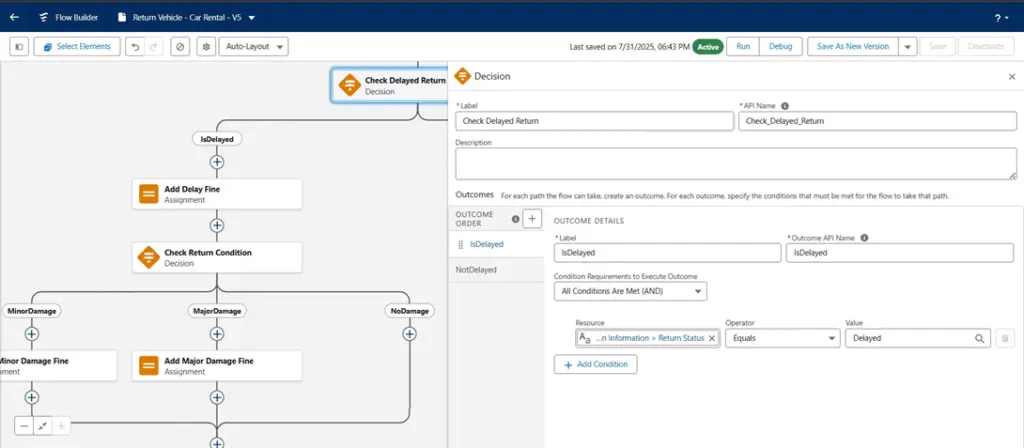Image resolution: width=1024 pixels, height=448 pixels.
Task: Open Condition Requirements dropdown
Action: [x=630, y=291]
